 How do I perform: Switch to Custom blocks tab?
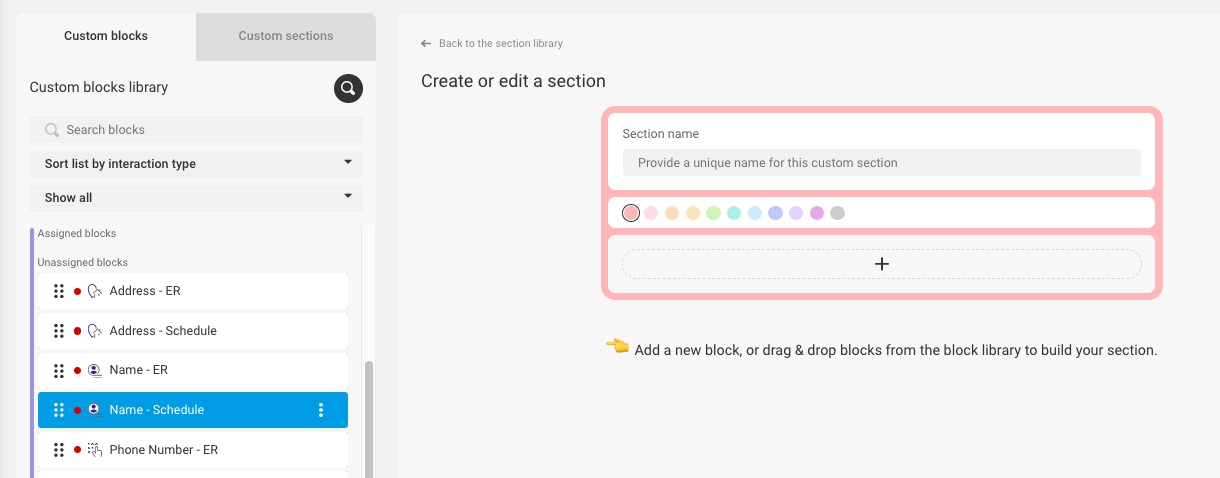(106, 36)
